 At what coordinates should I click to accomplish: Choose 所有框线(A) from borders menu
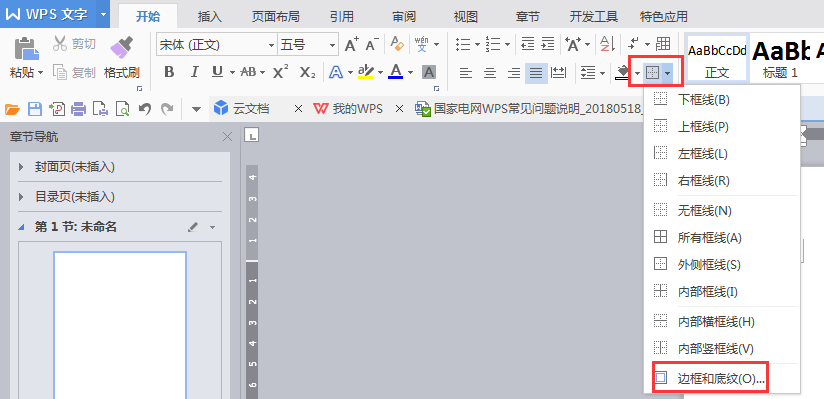pyautogui.click(x=722, y=238)
